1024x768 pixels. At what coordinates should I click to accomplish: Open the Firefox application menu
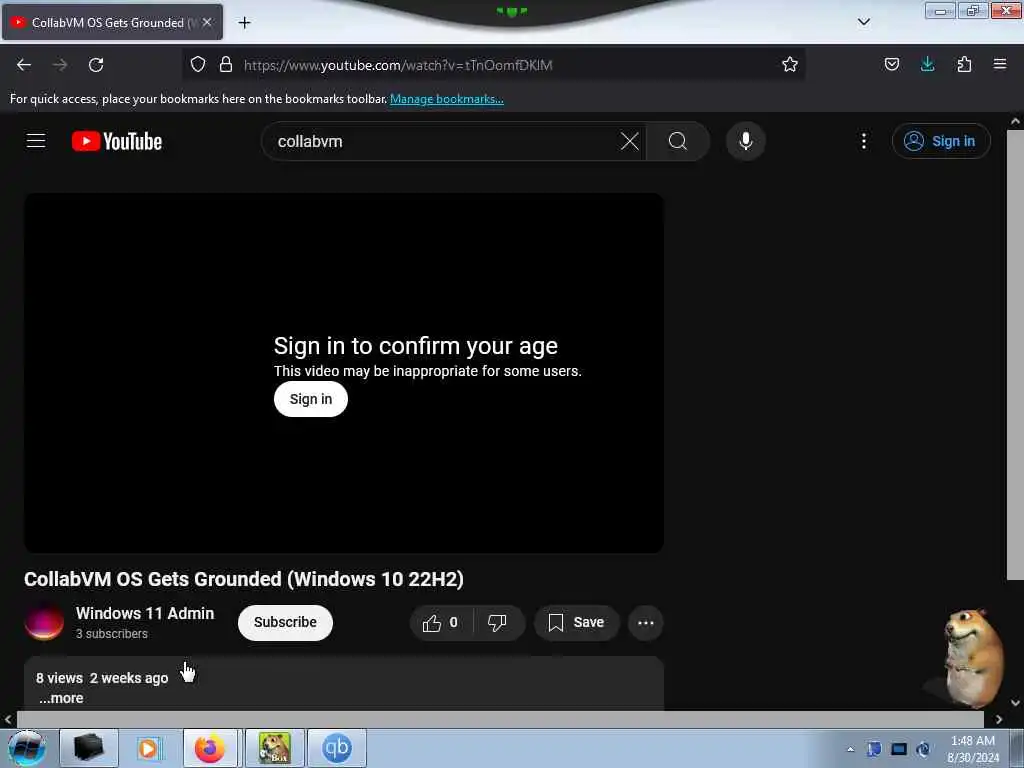(x=1000, y=65)
